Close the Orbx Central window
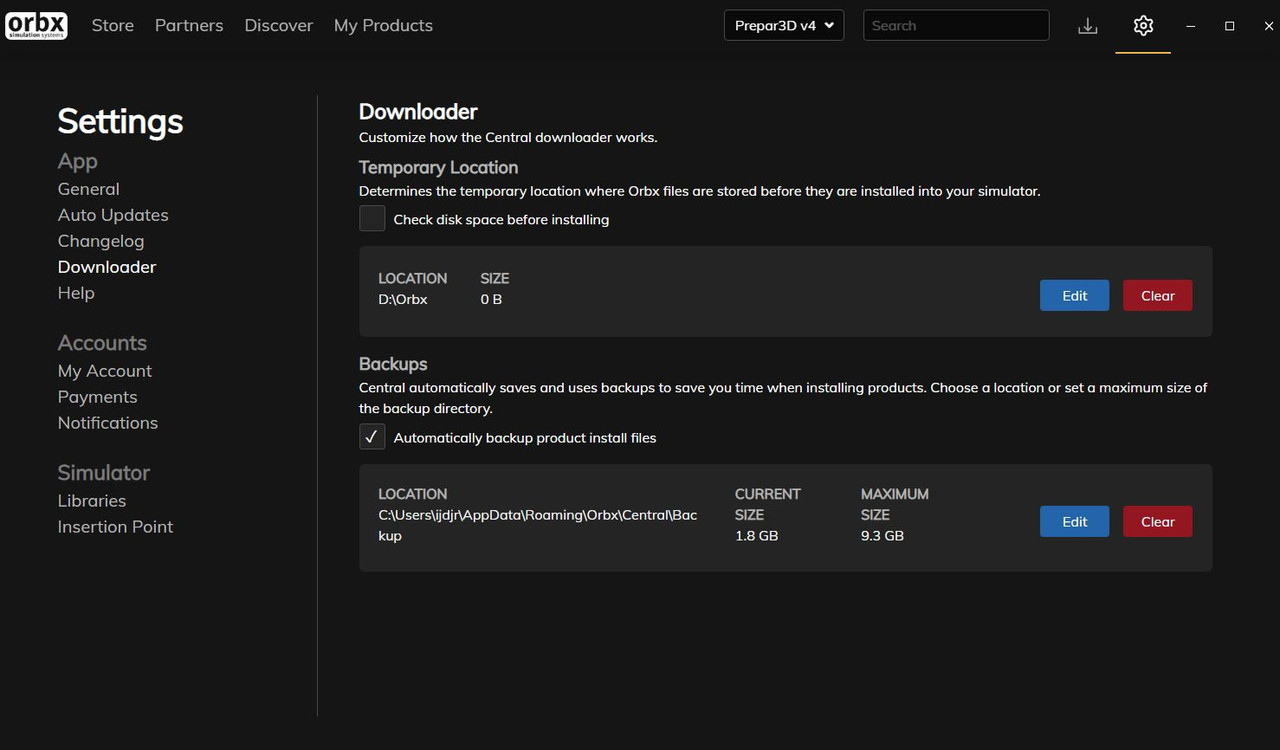 1268,26
